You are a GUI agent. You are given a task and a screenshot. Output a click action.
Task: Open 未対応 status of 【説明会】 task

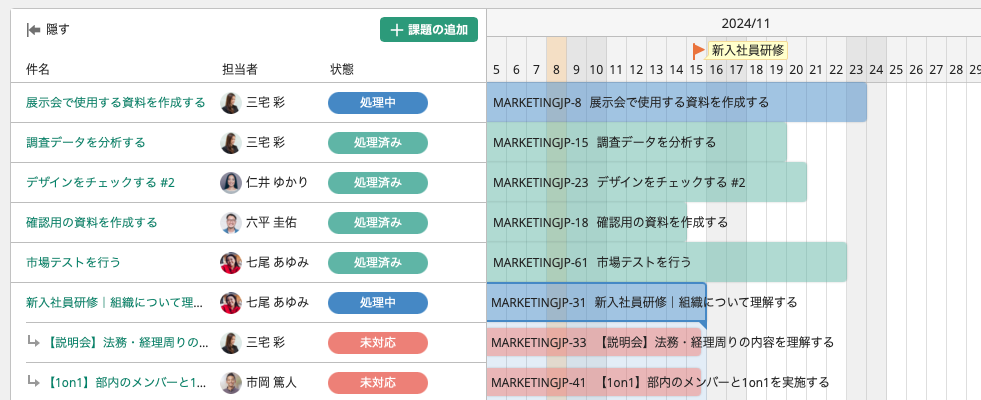click(378, 343)
